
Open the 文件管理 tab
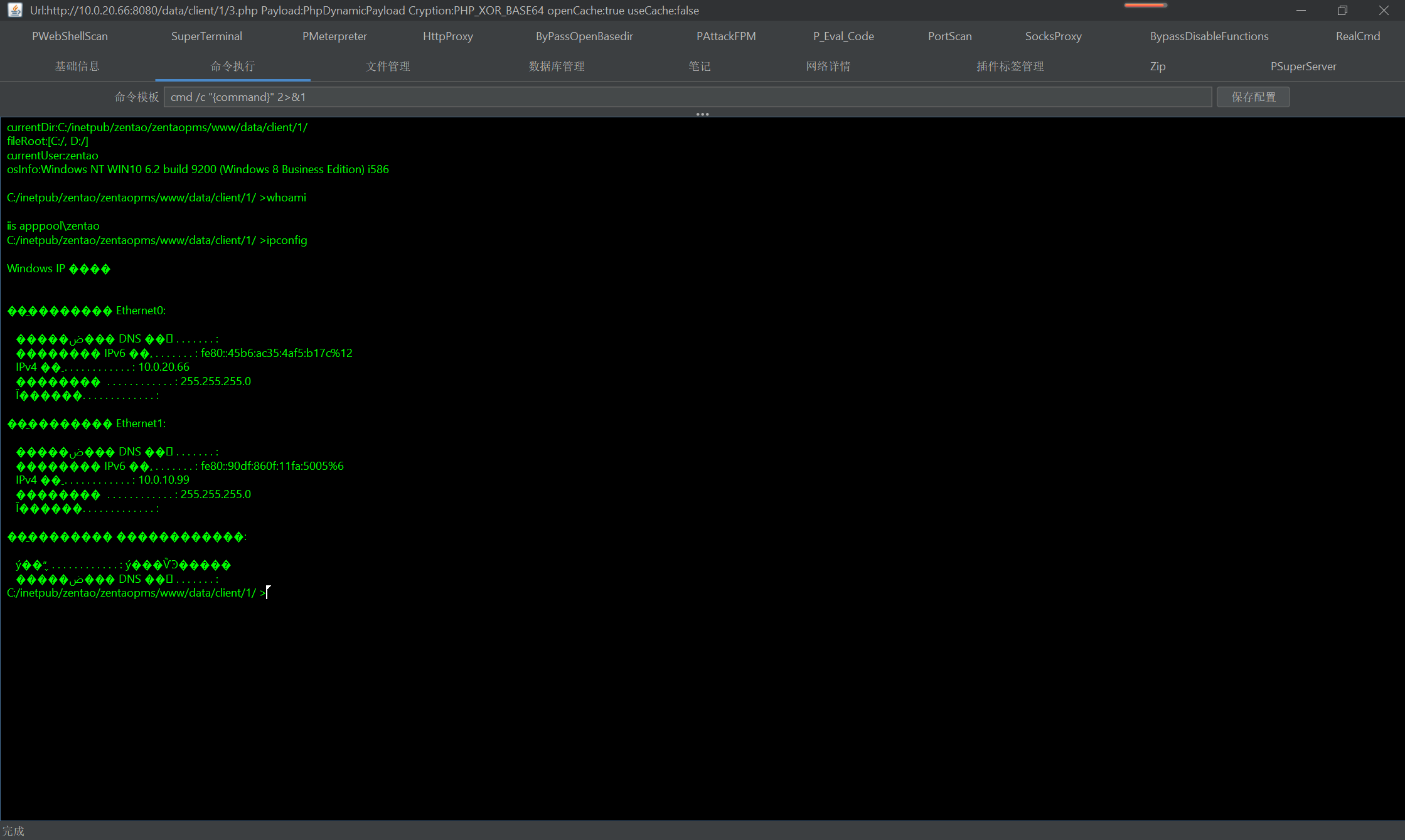tap(388, 66)
